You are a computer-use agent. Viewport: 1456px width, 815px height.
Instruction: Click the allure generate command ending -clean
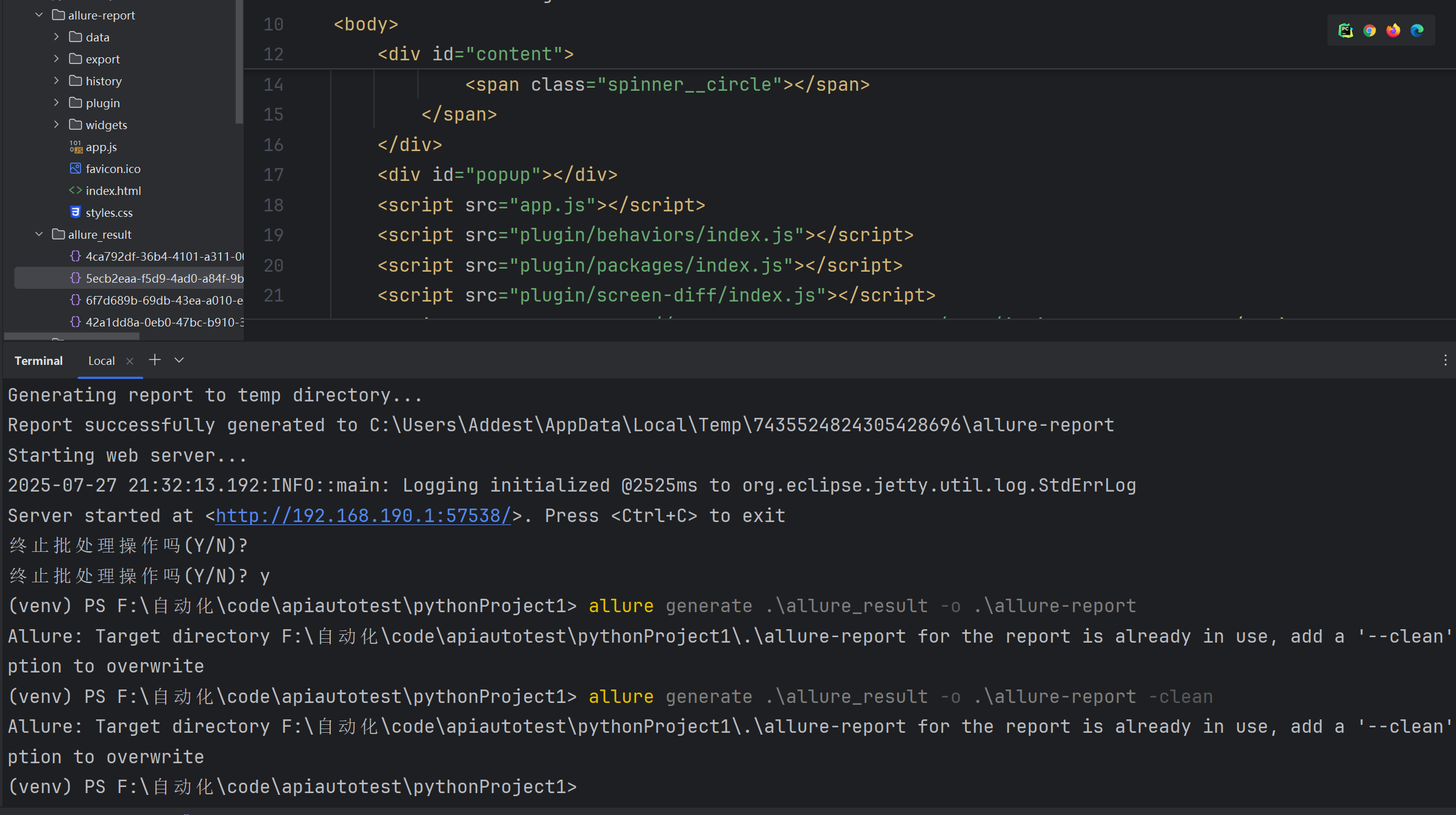point(901,697)
